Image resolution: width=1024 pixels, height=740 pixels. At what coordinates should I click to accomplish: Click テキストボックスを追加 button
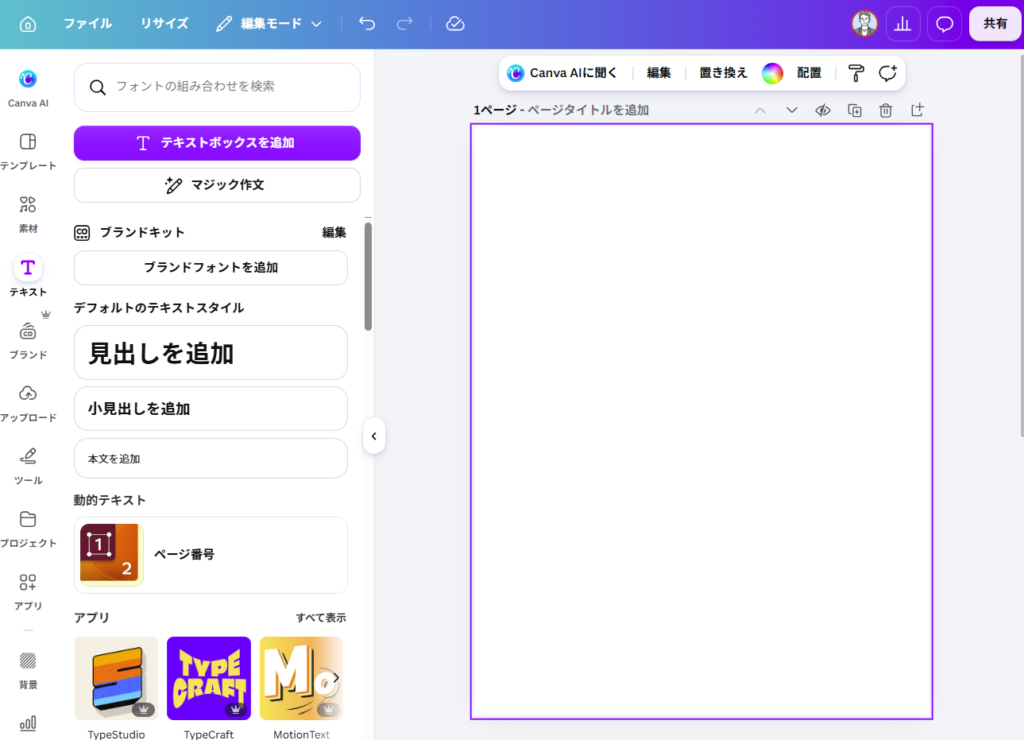[217, 142]
